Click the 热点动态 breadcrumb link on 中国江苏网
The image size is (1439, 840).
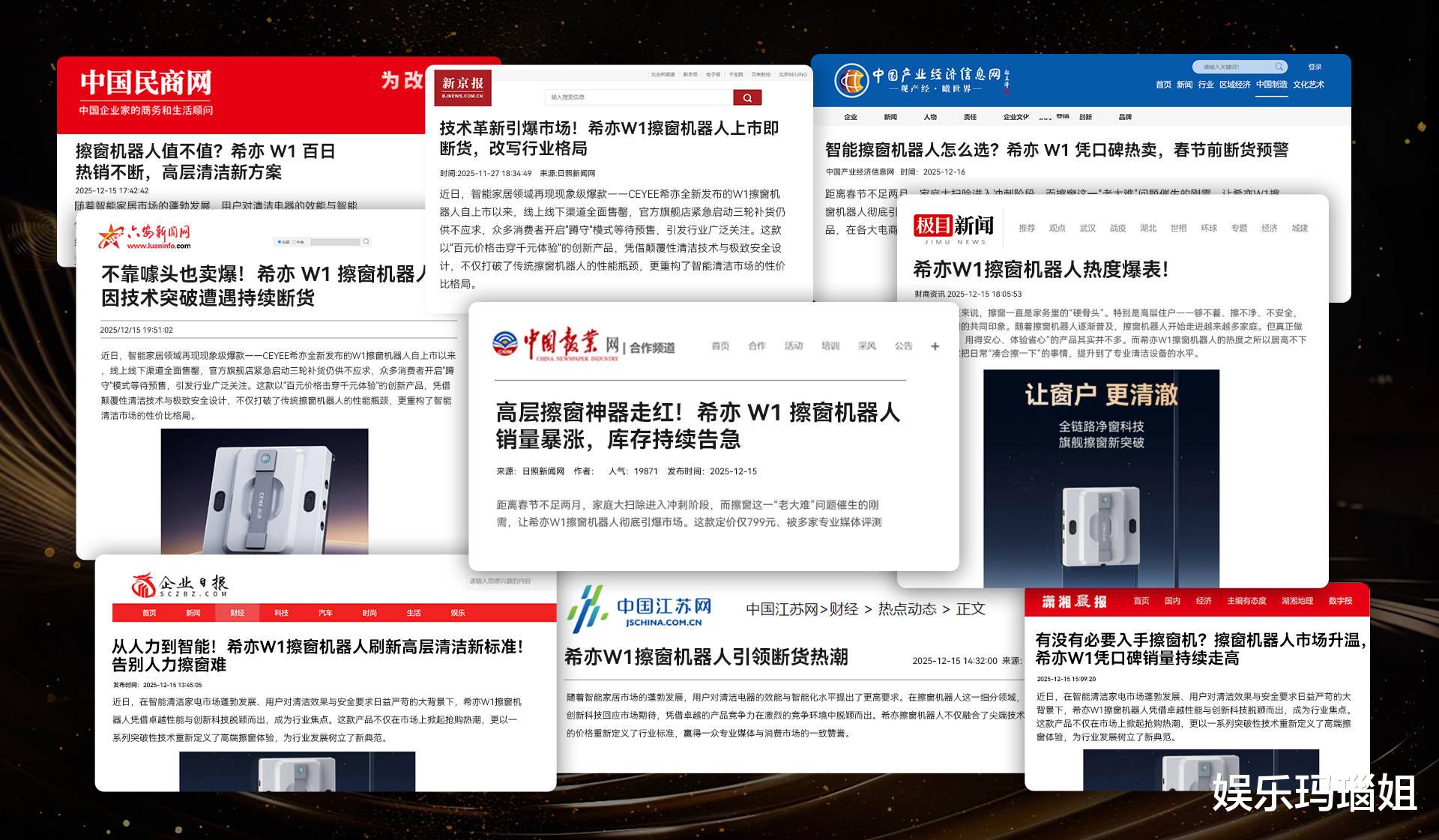click(x=907, y=609)
